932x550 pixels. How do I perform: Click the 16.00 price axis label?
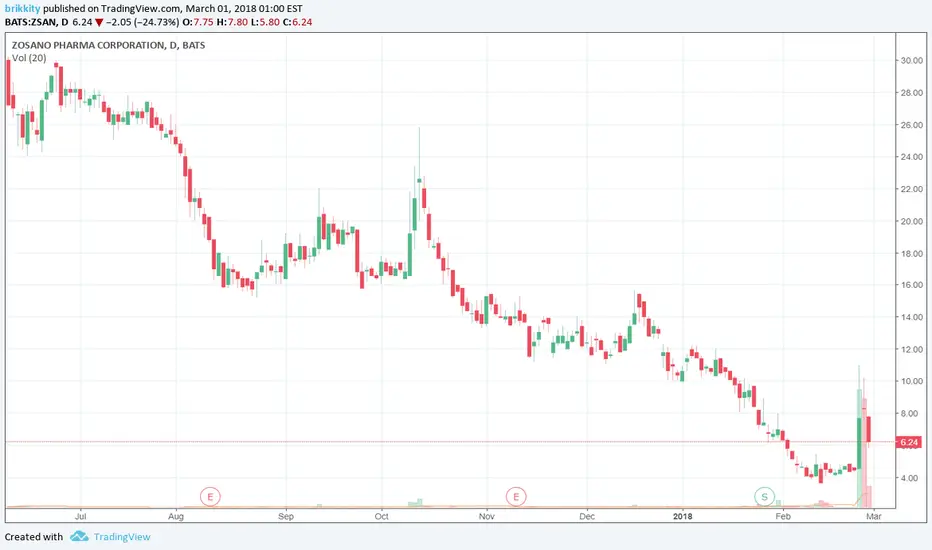click(x=912, y=285)
